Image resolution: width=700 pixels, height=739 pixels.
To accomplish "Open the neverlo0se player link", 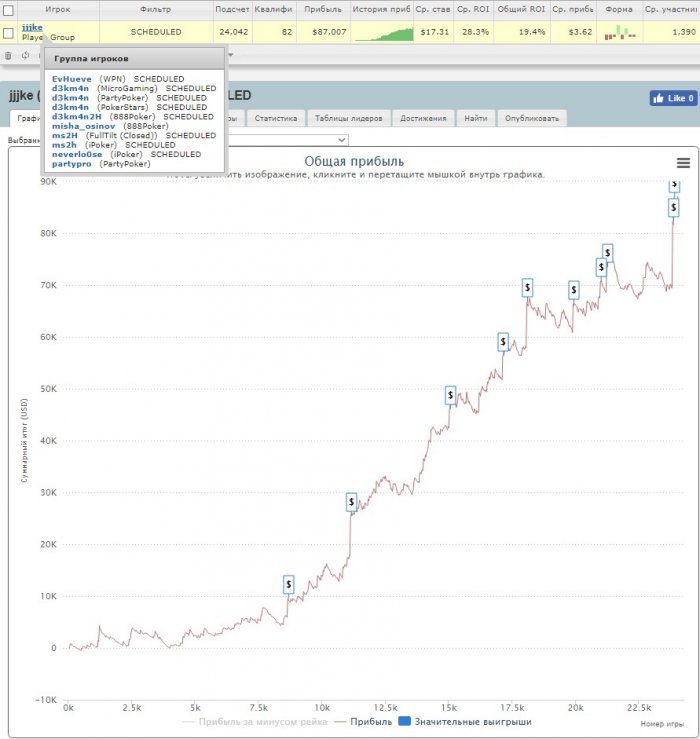I will [x=77, y=154].
